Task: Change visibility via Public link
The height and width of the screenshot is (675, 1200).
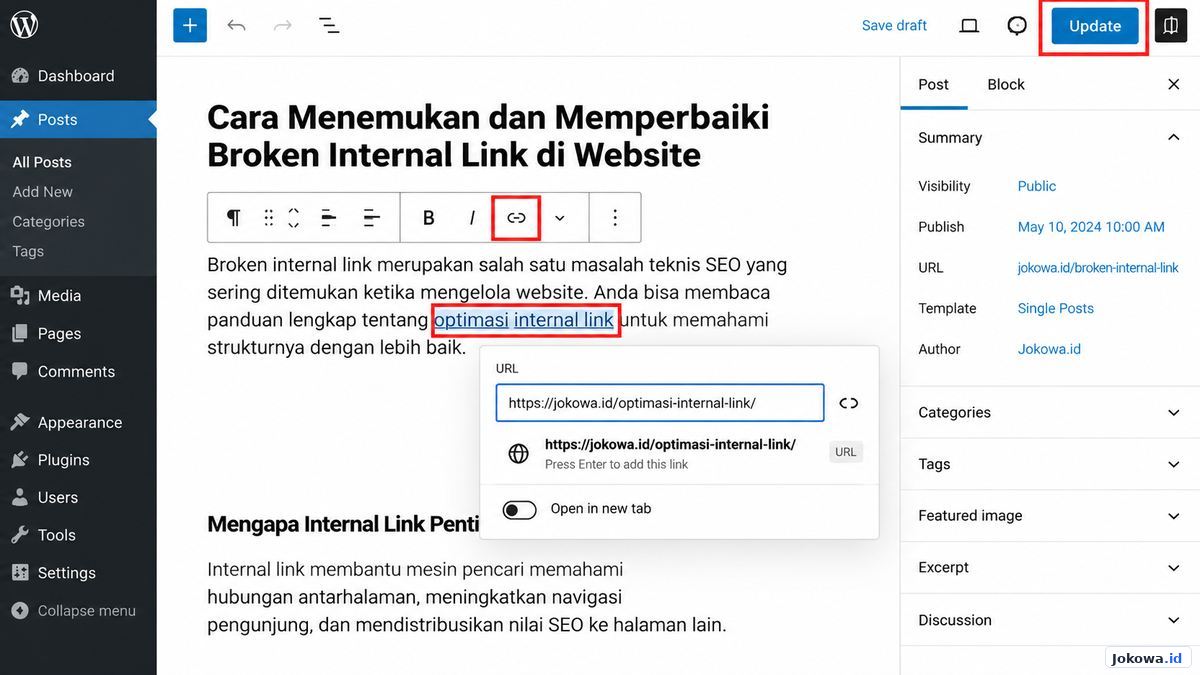Action: point(1037,186)
